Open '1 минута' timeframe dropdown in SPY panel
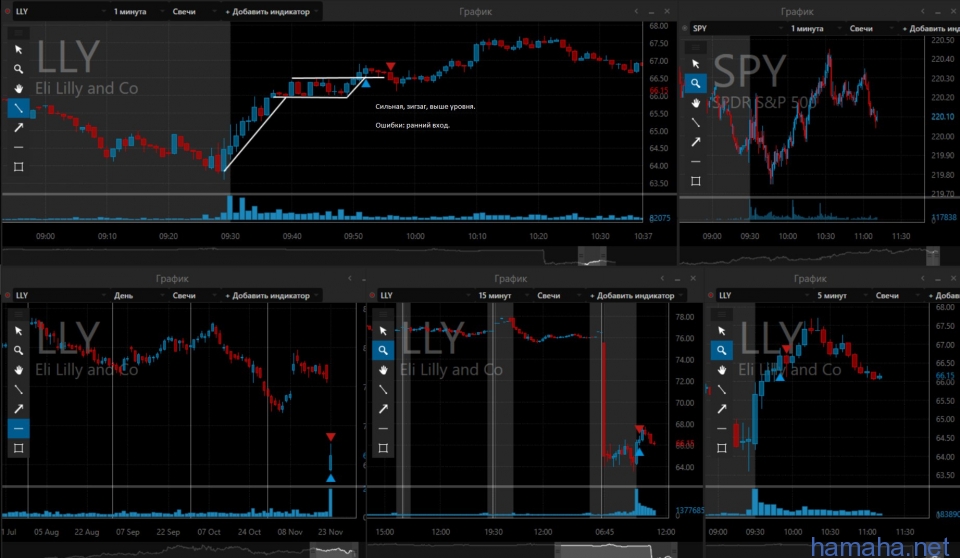Screen dimensions: 960x558 click(815, 28)
